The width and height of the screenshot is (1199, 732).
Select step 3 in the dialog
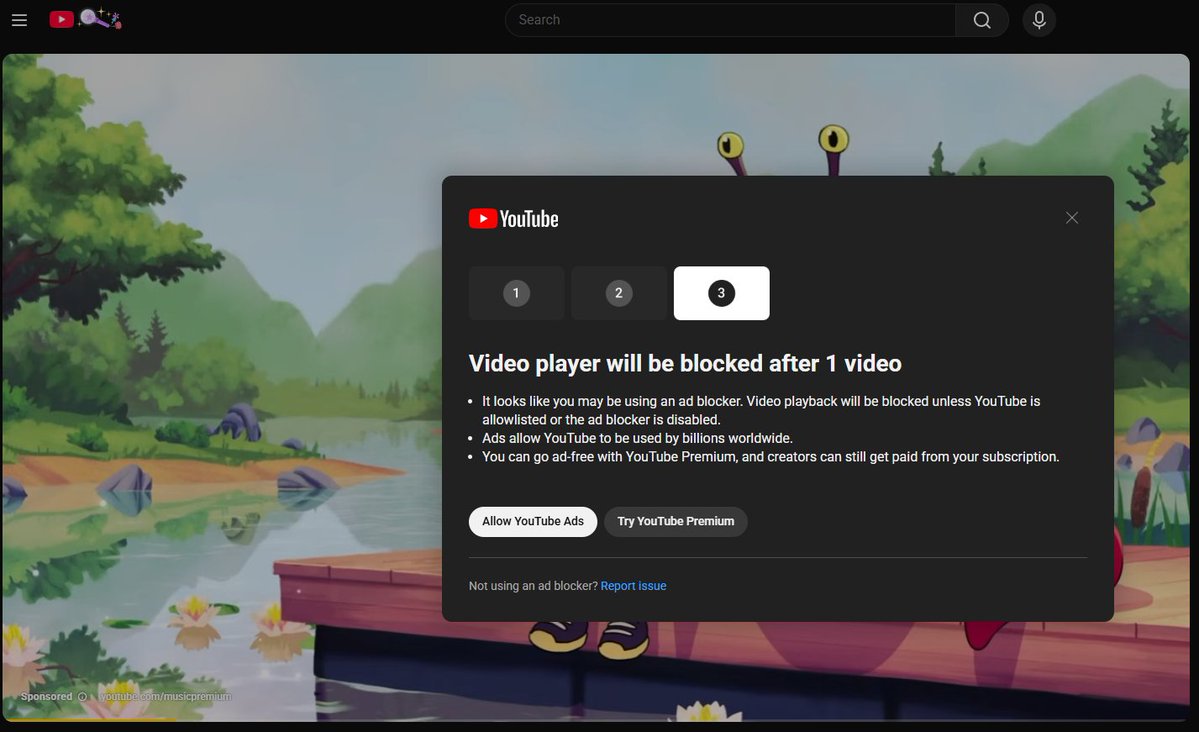[x=721, y=293]
